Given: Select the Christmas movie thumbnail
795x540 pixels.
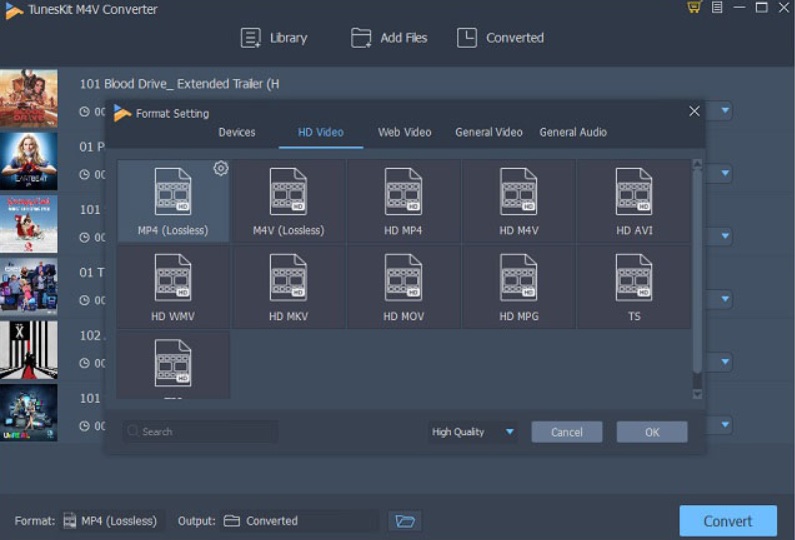Looking at the screenshot, I should (x=29, y=224).
